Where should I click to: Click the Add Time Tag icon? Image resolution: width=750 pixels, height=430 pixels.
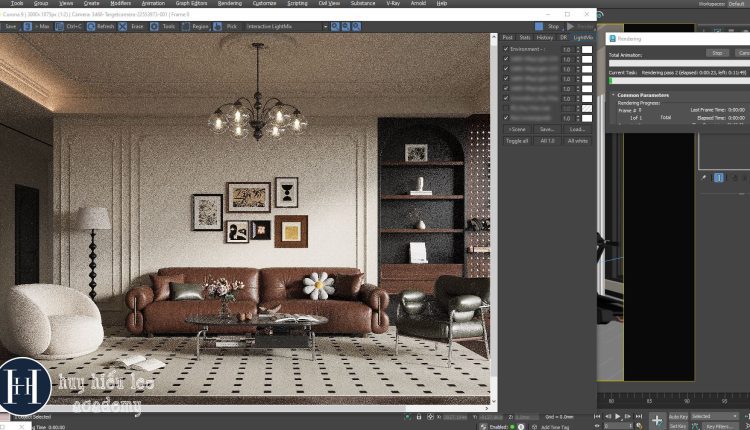click(x=535, y=427)
